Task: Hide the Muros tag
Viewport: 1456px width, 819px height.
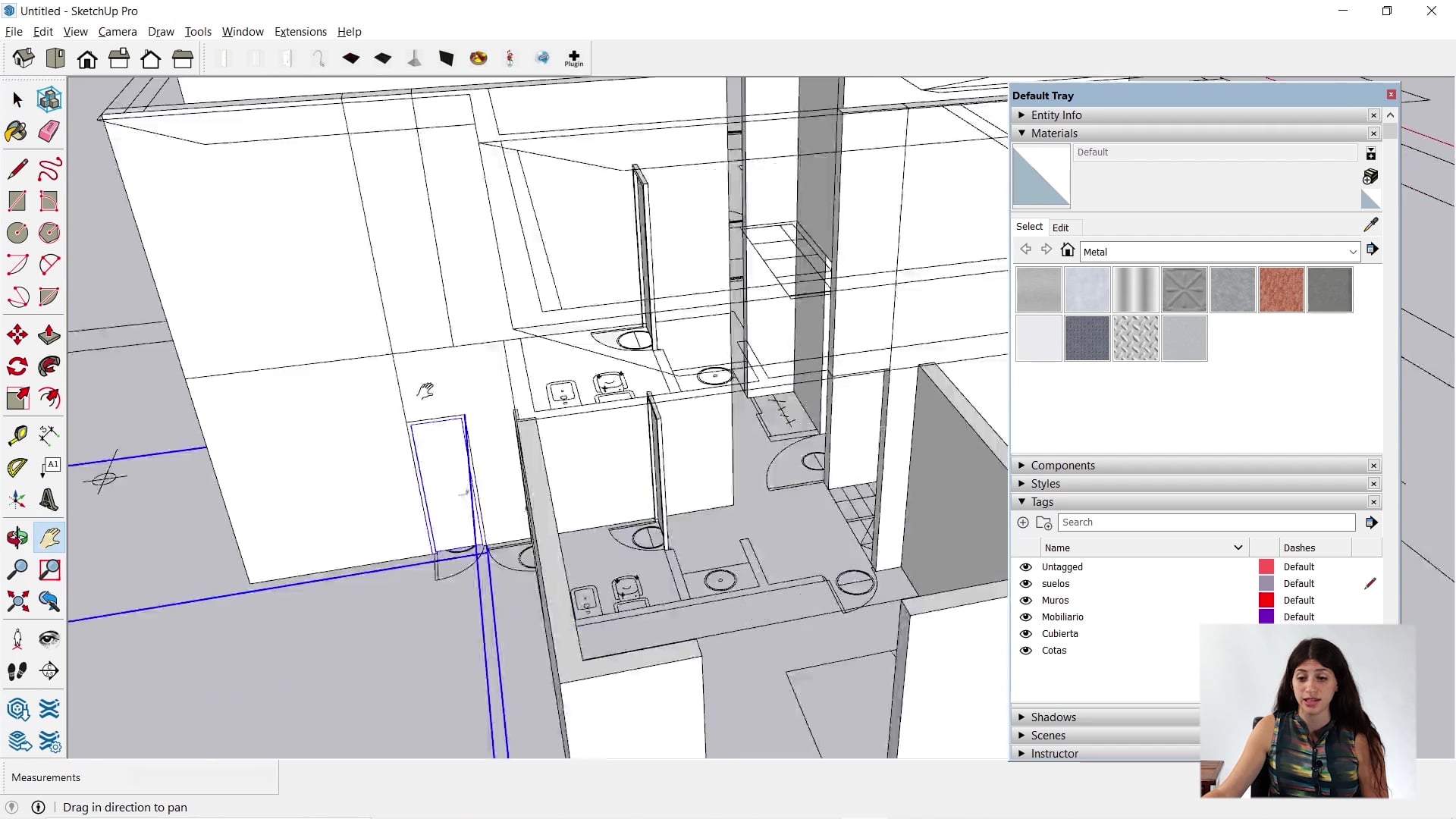Action: [x=1026, y=600]
